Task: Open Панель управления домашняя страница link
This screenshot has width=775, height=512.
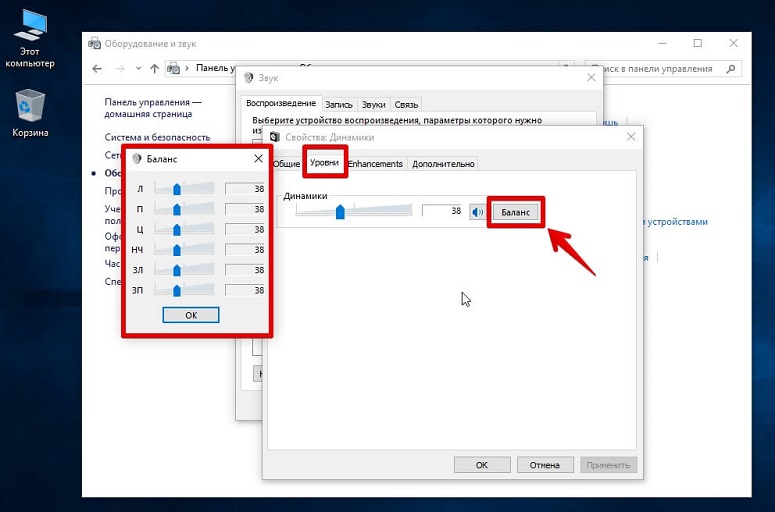Action: (153, 108)
